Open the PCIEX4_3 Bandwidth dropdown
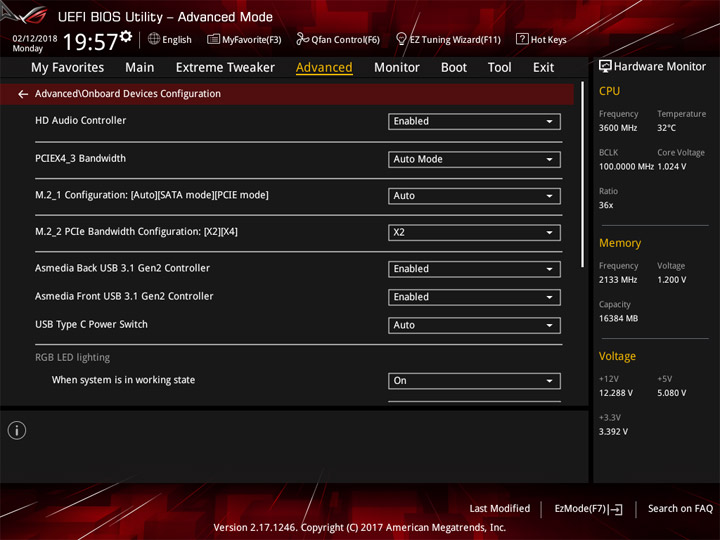Image resolution: width=720 pixels, height=540 pixels. click(474, 159)
